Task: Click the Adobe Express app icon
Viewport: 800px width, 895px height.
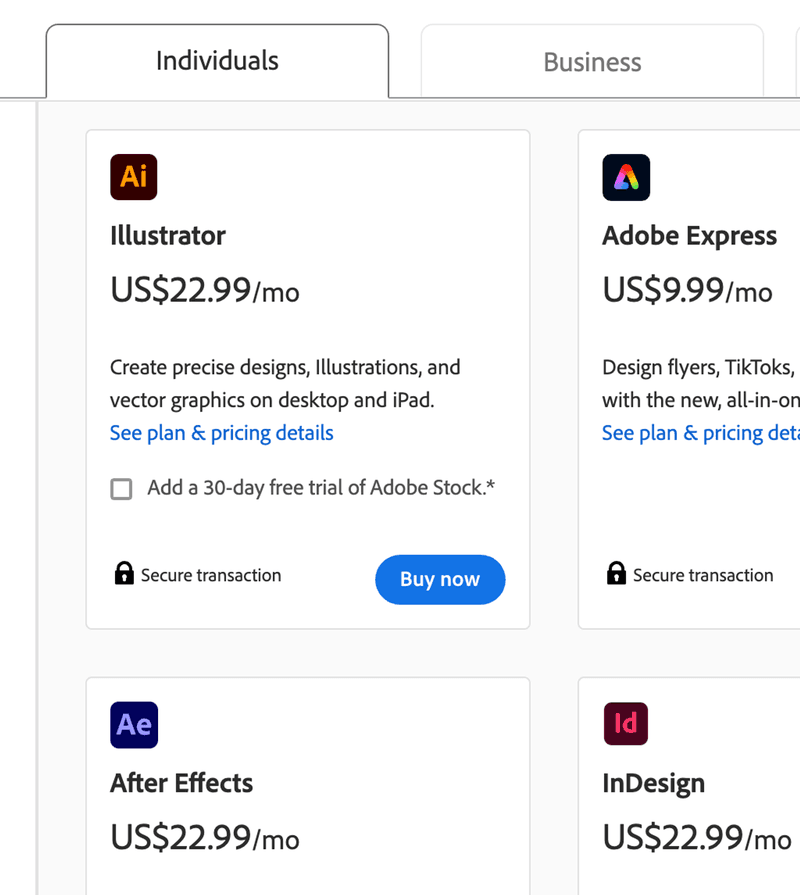Action: tap(625, 177)
